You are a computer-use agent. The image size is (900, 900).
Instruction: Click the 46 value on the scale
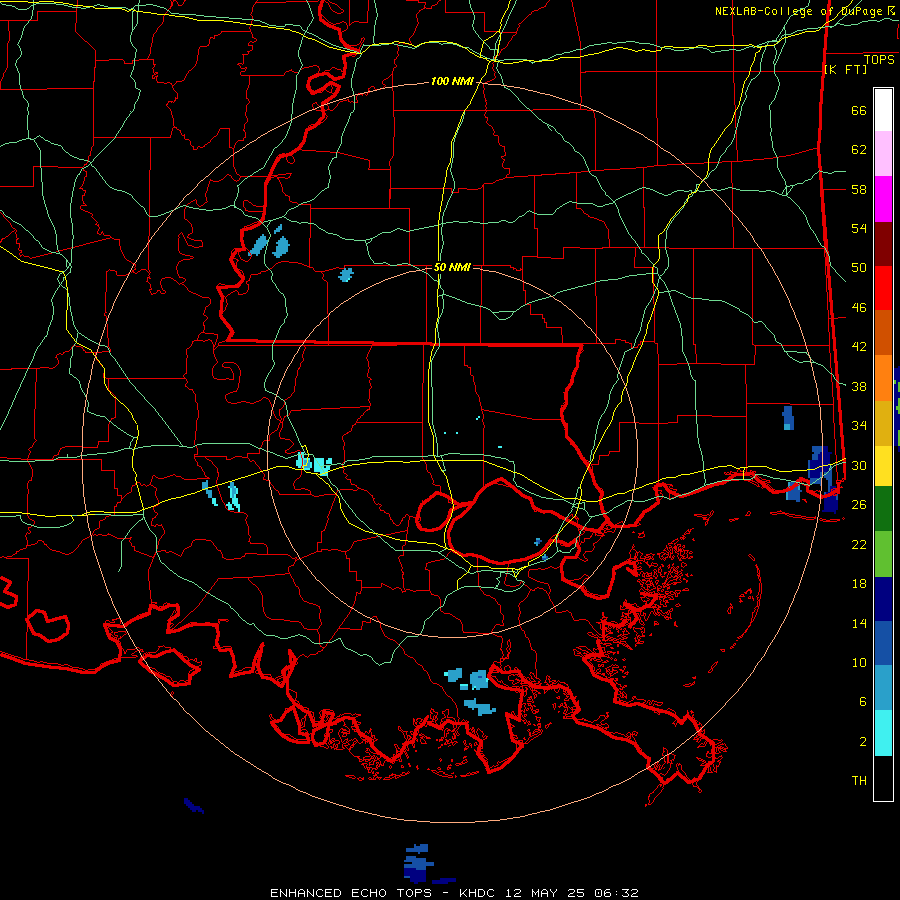point(859,308)
